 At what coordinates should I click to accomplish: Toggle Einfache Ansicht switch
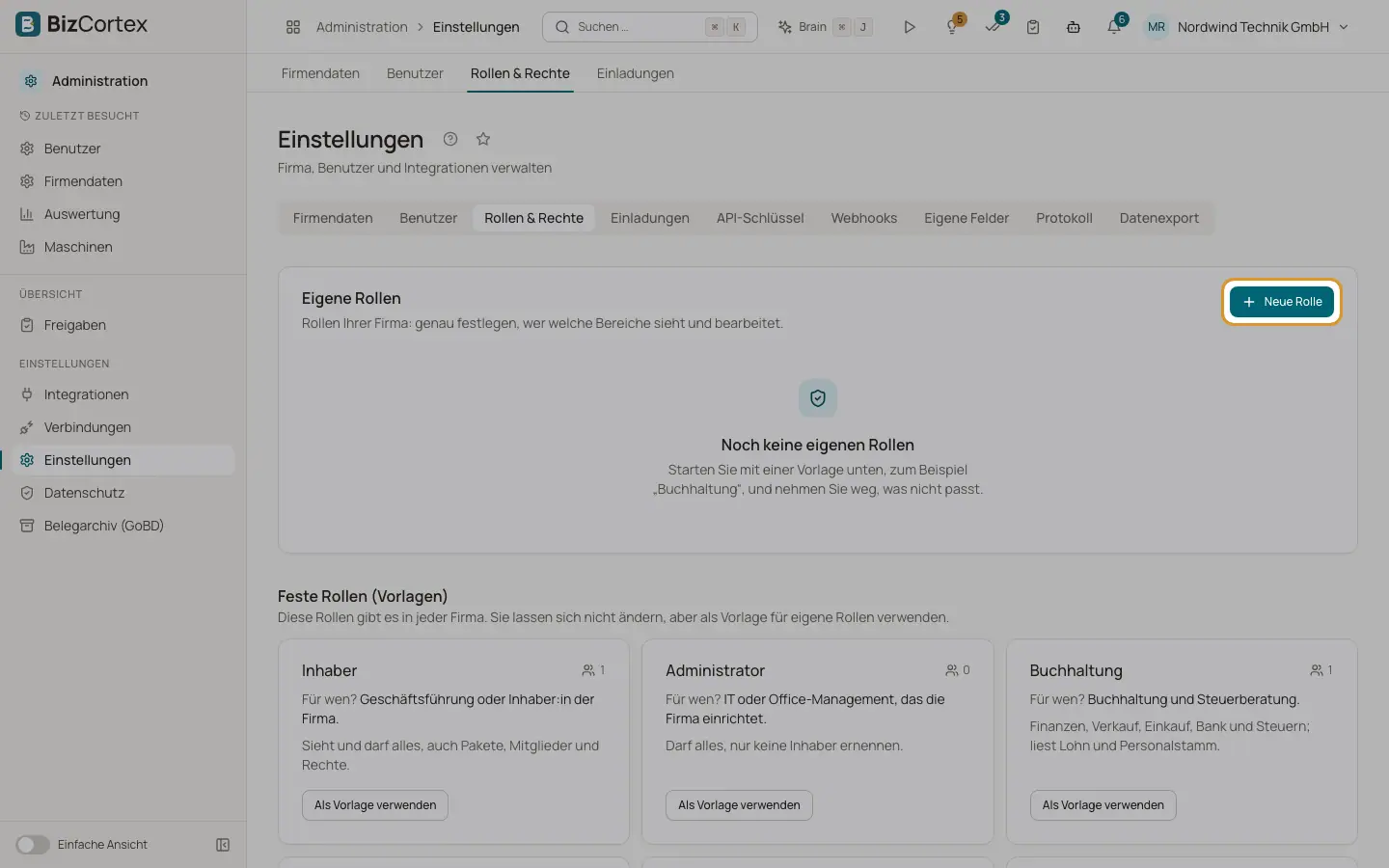pos(33,845)
